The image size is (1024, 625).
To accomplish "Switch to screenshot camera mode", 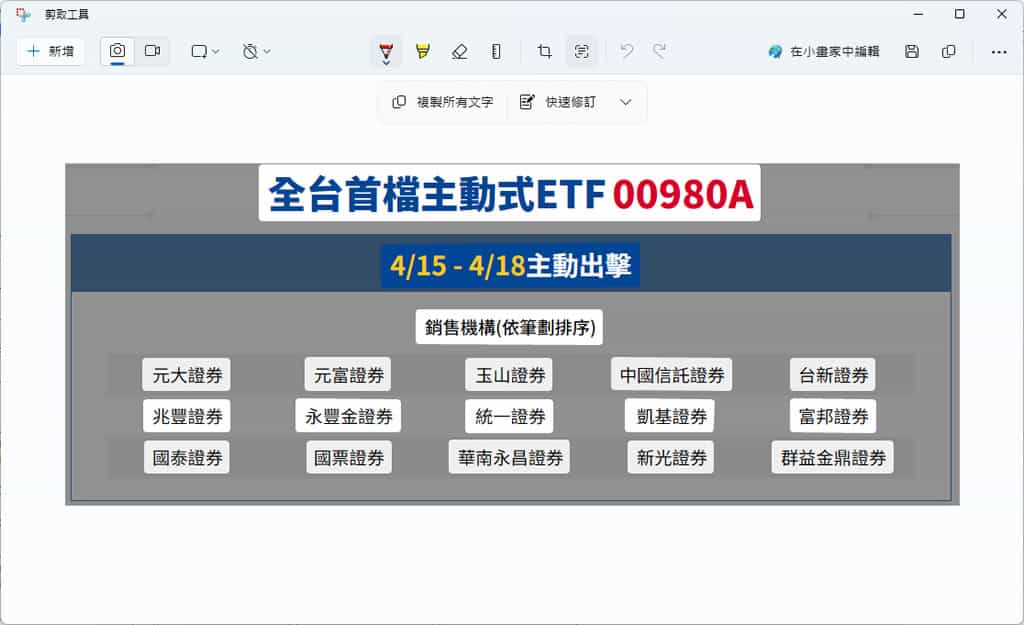I will tap(118, 51).
